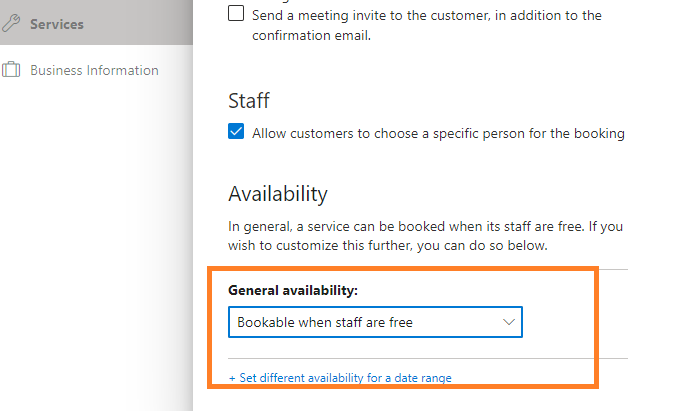This screenshot has width=676, height=411.
Task: Click Set different availability for a date range
Action: pyautogui.click(x=345, y=378)
